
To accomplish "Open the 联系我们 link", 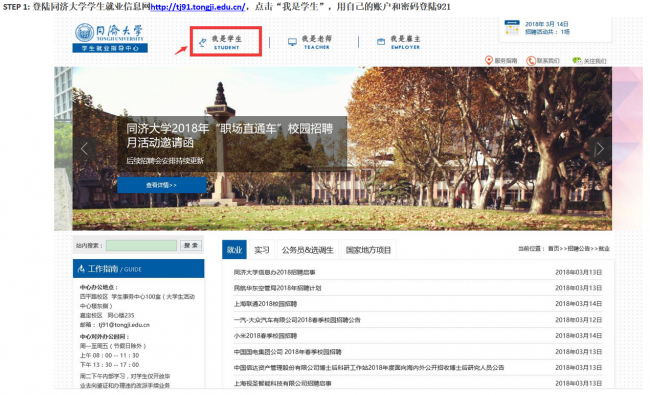I will click(548, 61).
